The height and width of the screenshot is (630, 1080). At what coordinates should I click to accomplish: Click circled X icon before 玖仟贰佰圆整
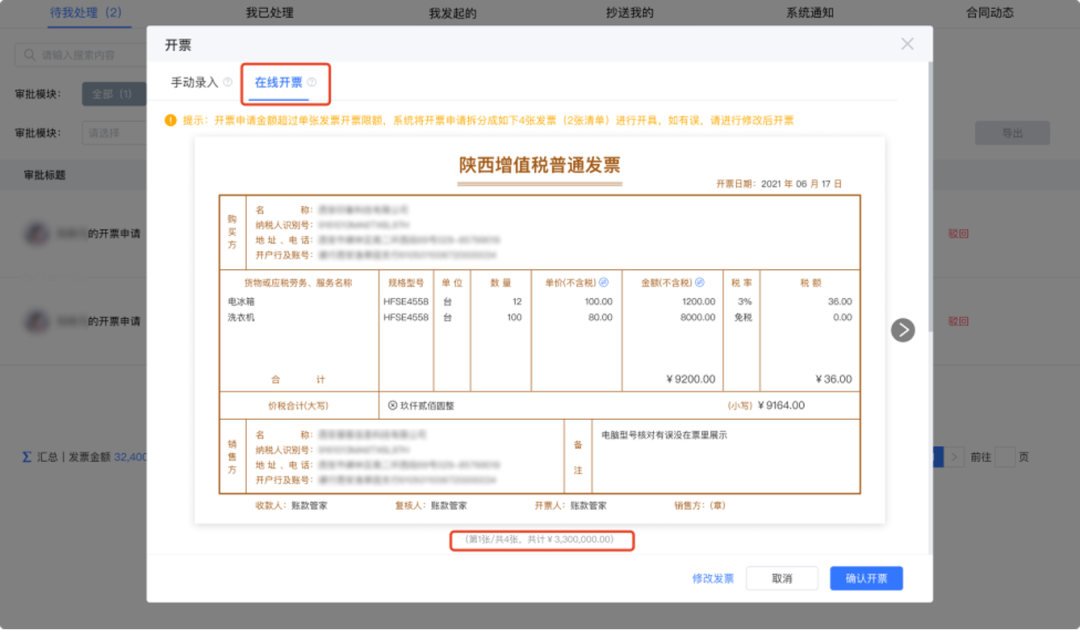coord(393,406)
